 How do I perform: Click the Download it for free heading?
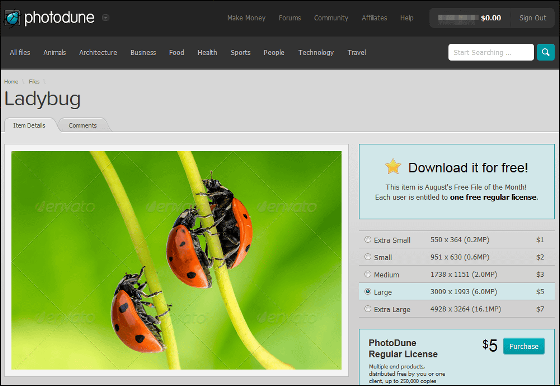coord(468,167)
